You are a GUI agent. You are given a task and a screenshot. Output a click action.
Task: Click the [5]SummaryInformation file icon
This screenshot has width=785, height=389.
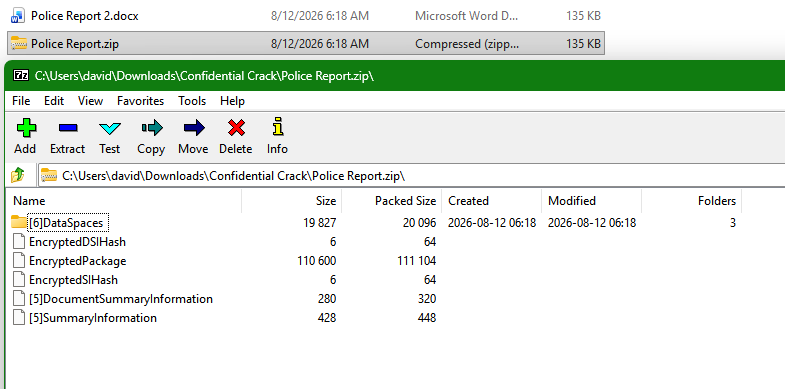[x=19, y=318]
